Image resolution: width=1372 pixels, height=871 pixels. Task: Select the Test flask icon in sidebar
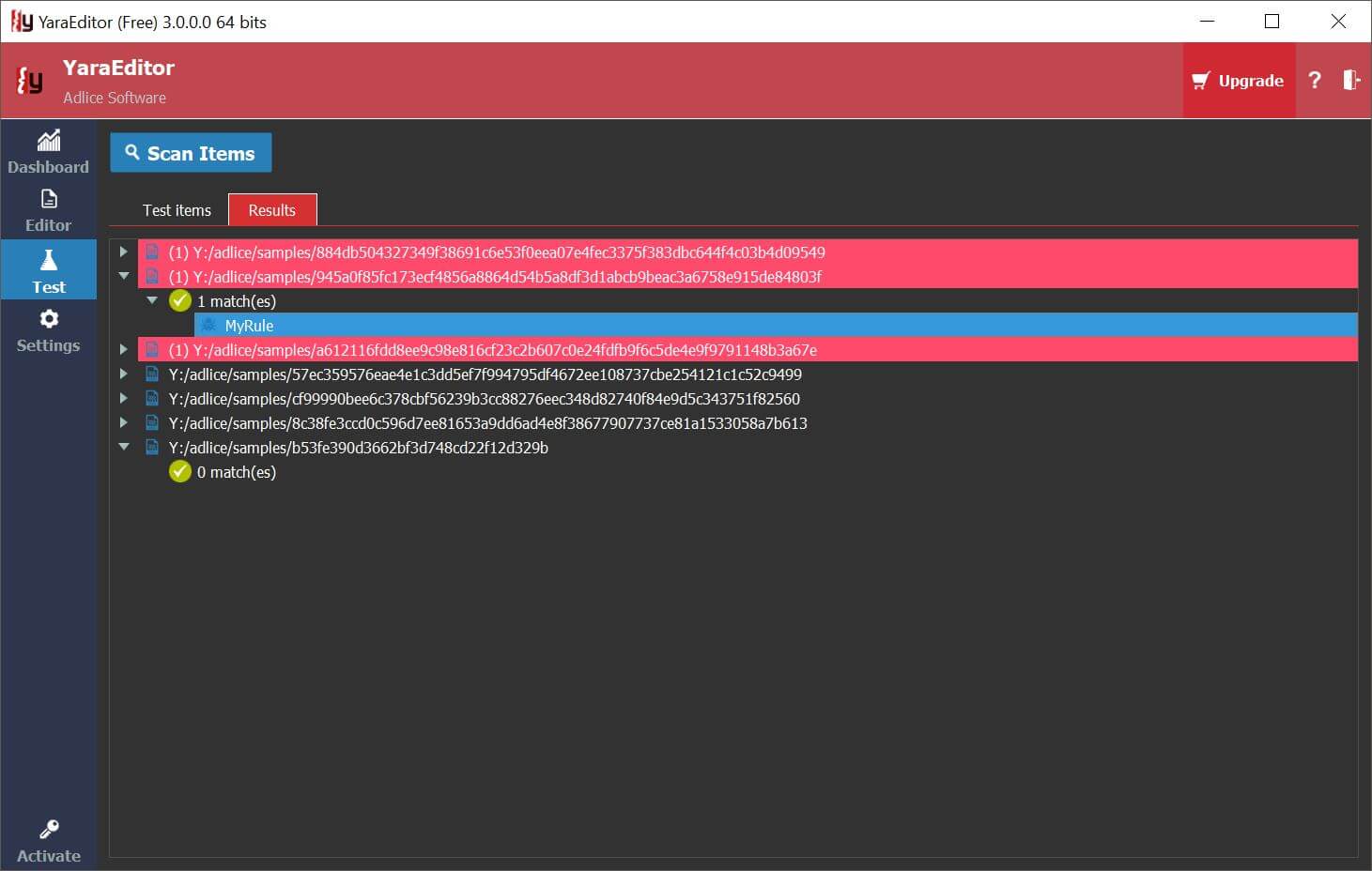[49, 260]
